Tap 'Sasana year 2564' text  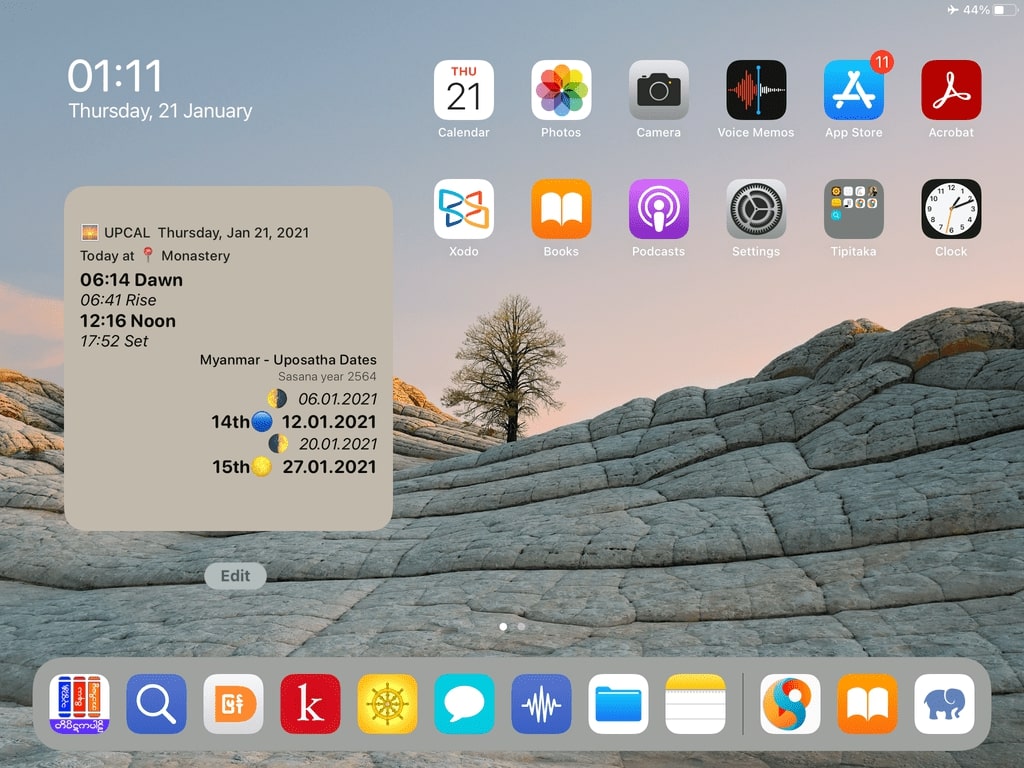coord(327,377)
